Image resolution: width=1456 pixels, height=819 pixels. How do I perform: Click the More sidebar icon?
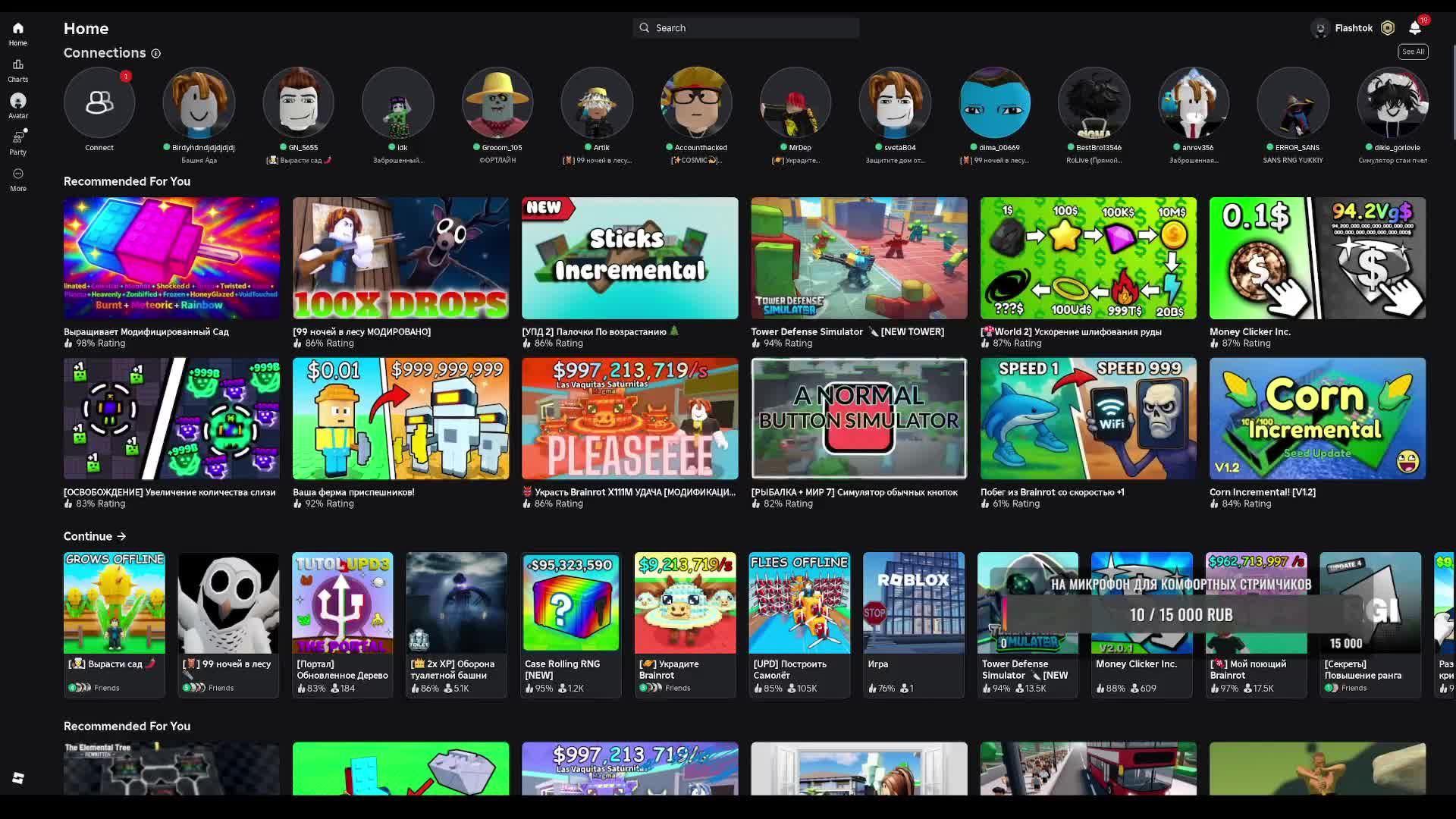click(x=18, y=174)
